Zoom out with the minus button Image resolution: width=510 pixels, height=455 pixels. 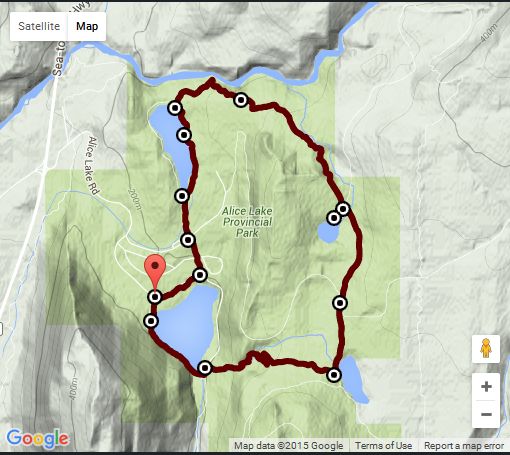(x=486, y=414)
